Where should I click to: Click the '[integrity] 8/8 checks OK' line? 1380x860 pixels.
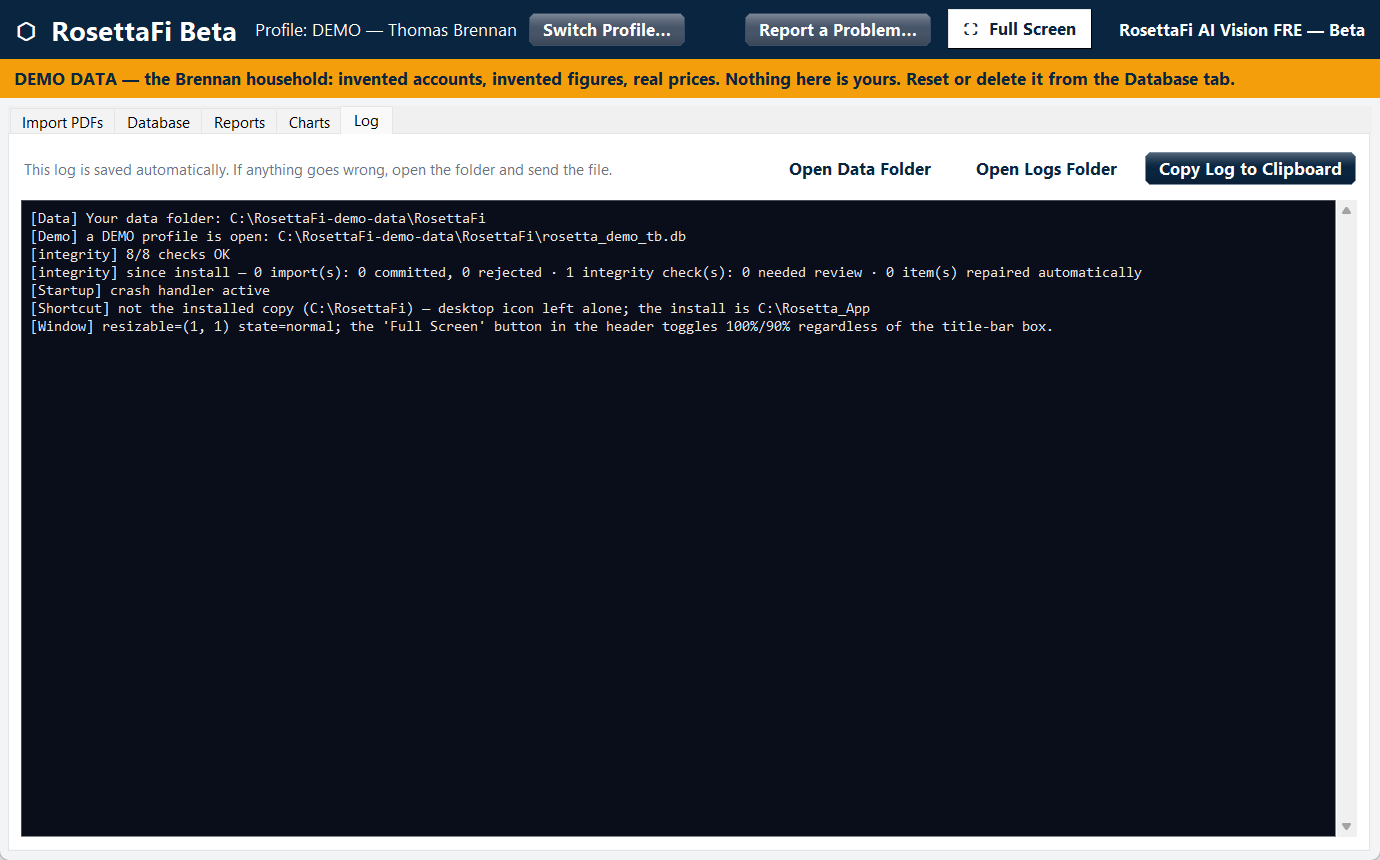[130, 254]
